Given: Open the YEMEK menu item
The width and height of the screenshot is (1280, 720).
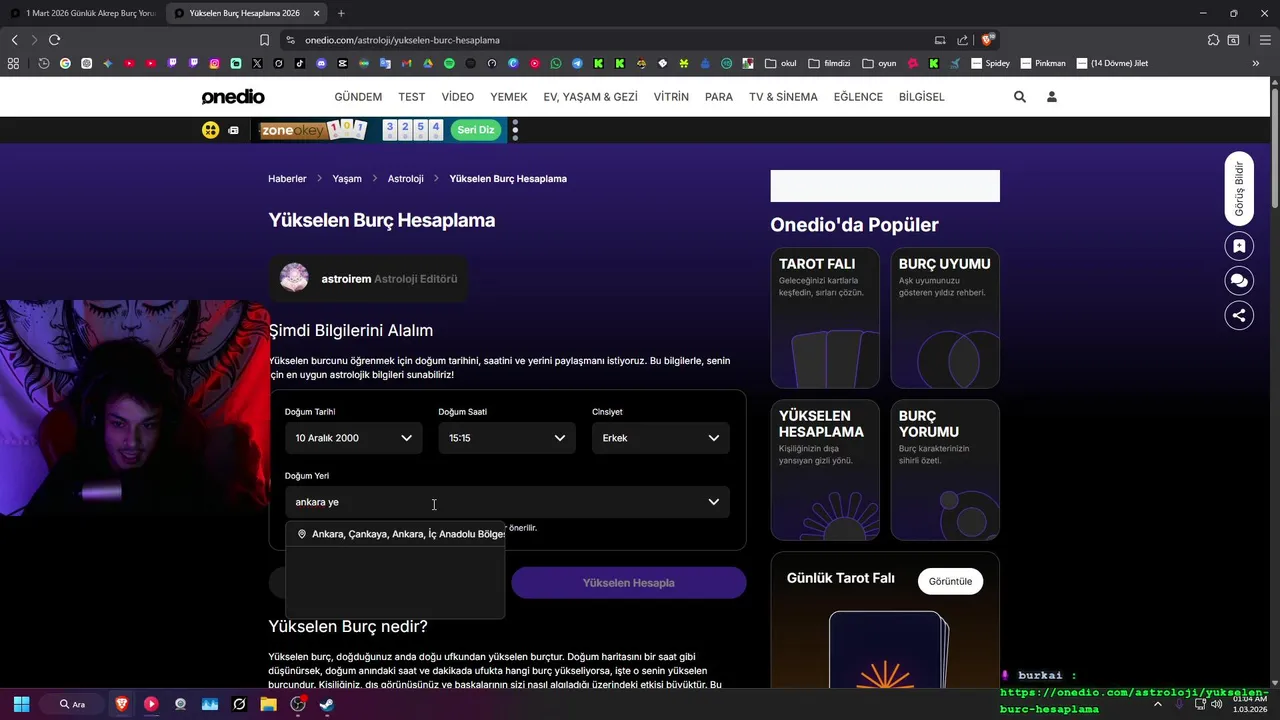Looking at the screenshot, I should [509, 97].
